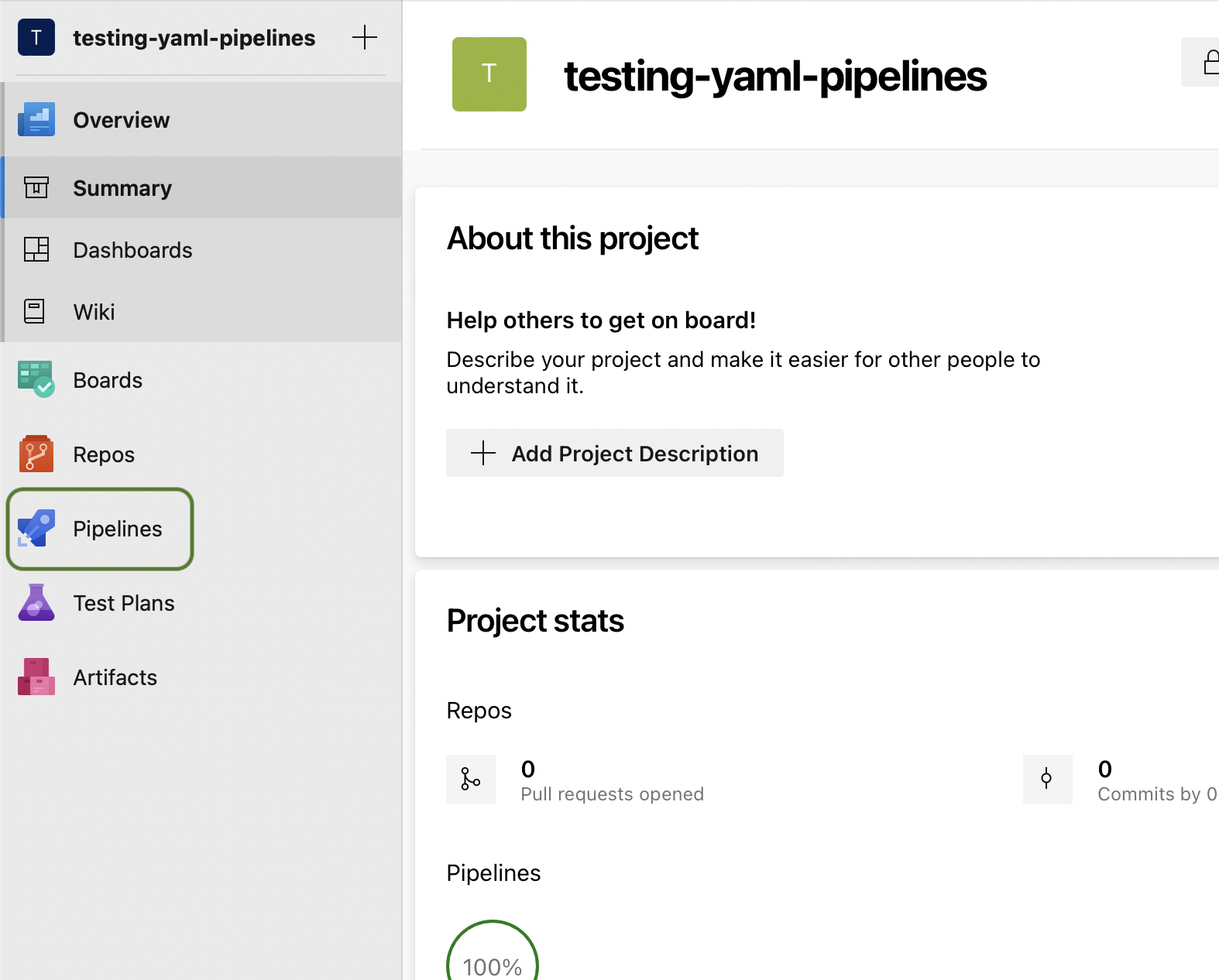Open the Boards section icon
1219x980 pixels.
pos(36,379)
